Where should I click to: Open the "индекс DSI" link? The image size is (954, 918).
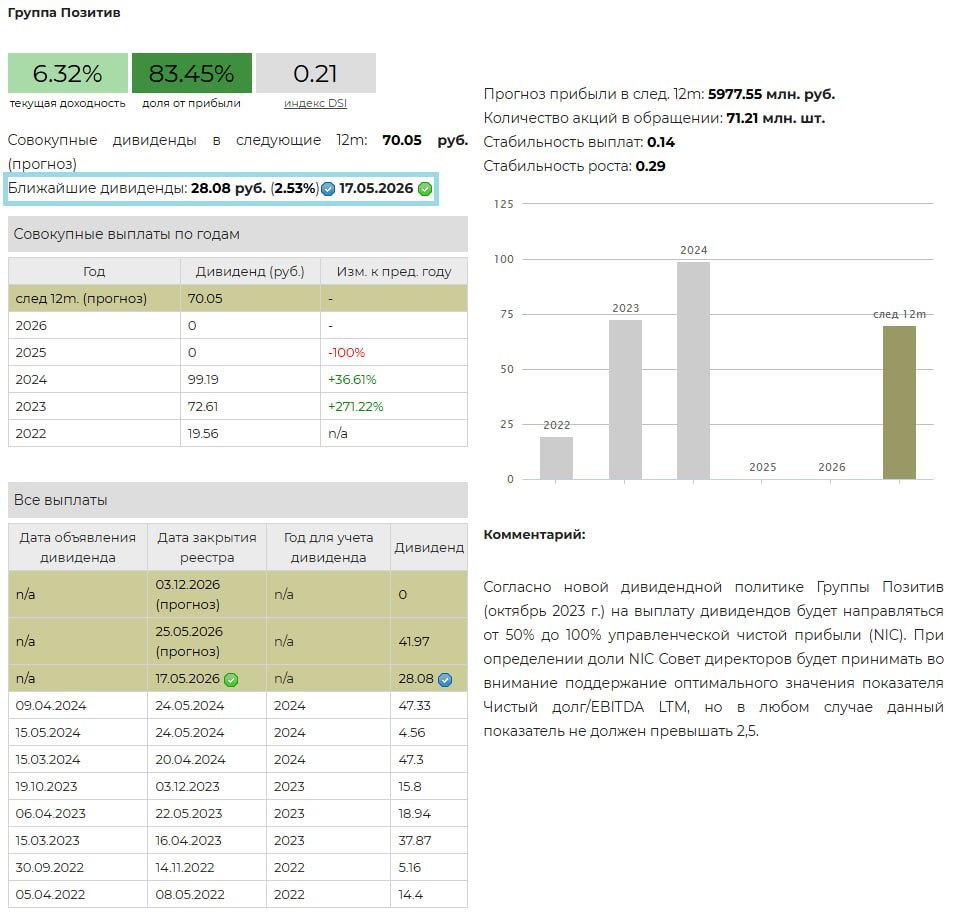click(x=315, y=103)
